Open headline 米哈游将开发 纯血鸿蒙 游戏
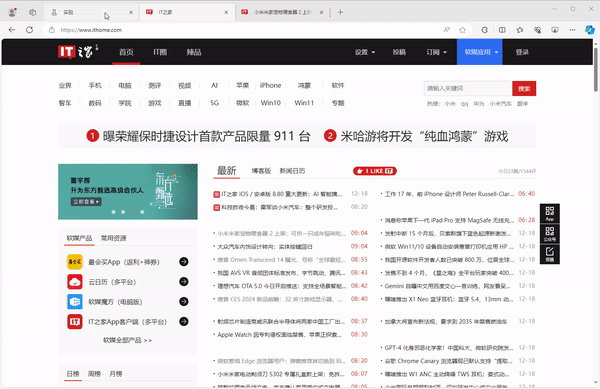This screenshot has width=600, height=389. click(416, 136)
